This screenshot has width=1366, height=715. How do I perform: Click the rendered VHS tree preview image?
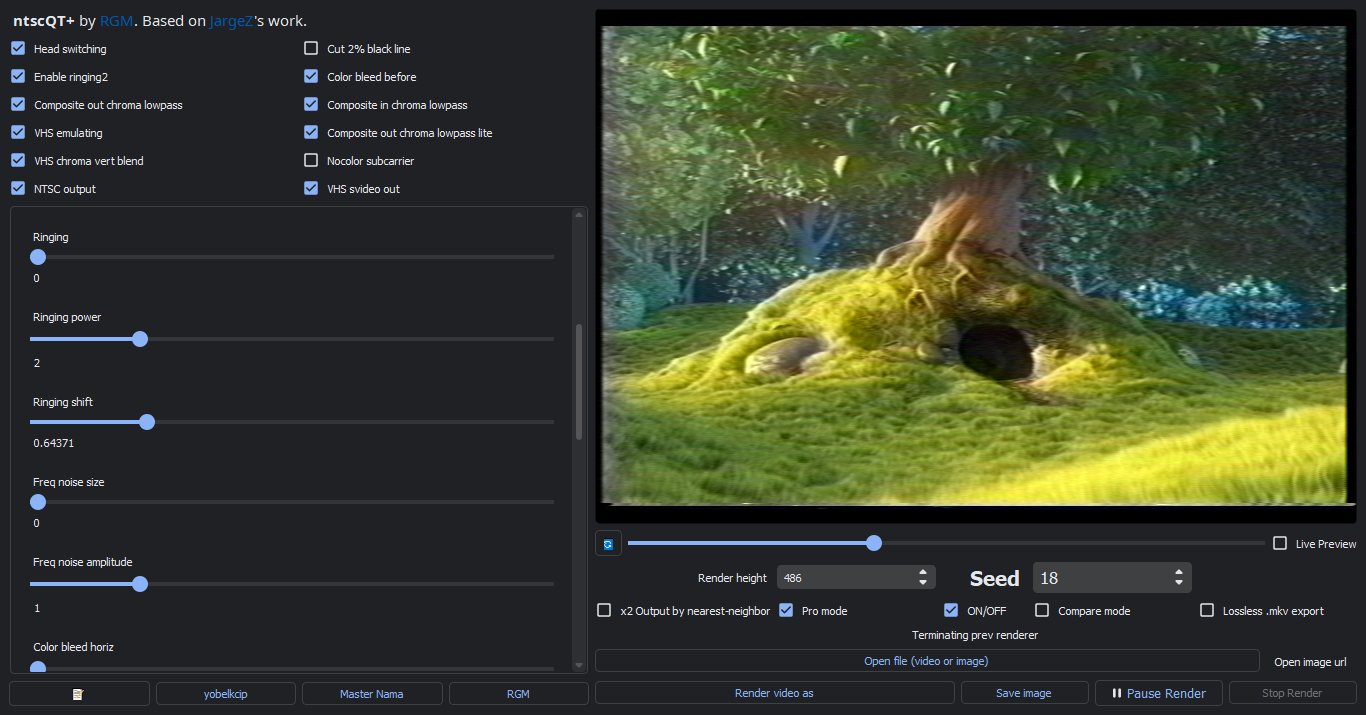click(974, 265)
